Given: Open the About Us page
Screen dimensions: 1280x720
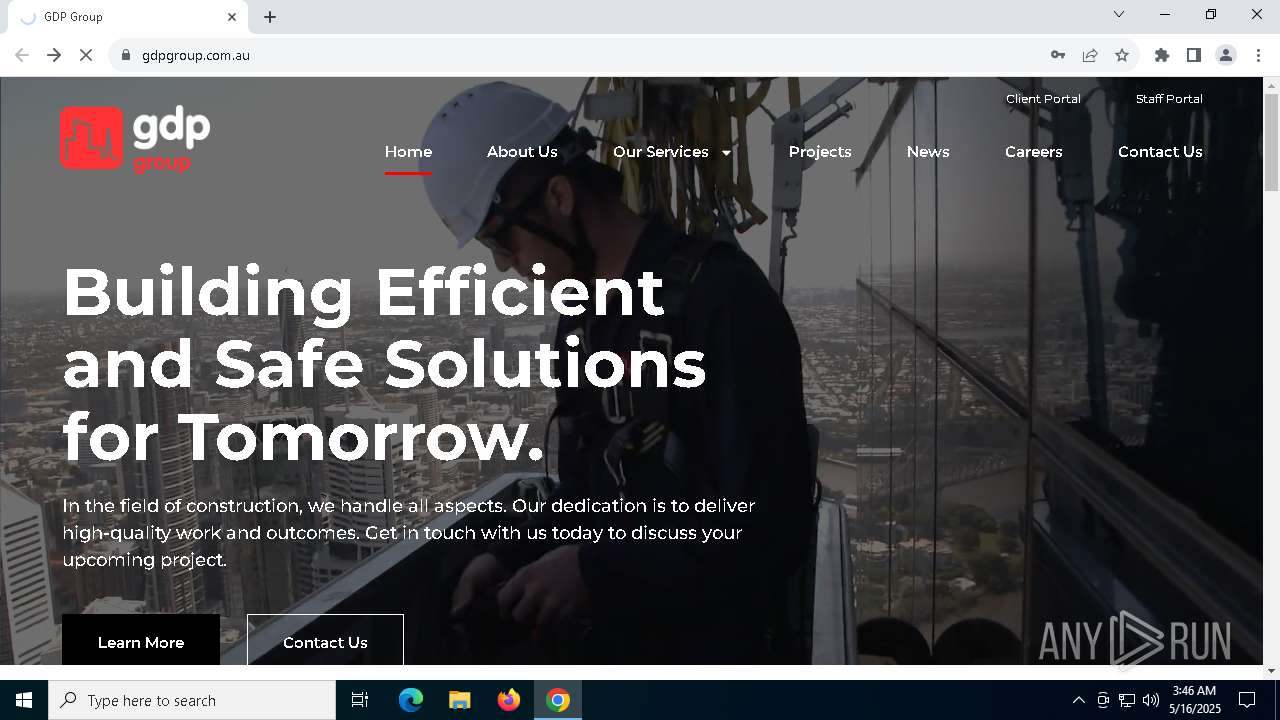Looking at the screenshot, I should 522,152.
